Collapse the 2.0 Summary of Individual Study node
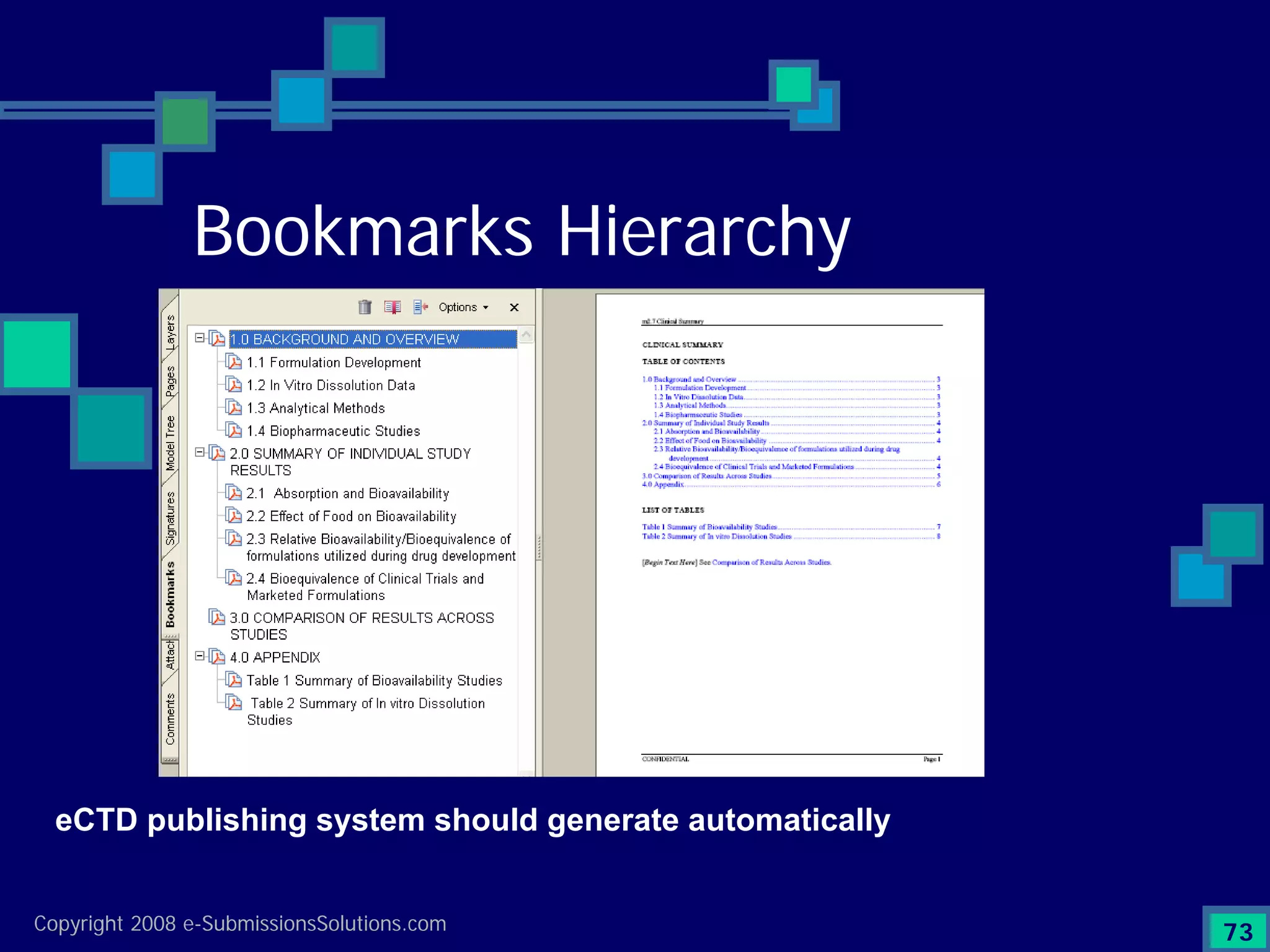1270x952 pixels. [x=200, y=452]
